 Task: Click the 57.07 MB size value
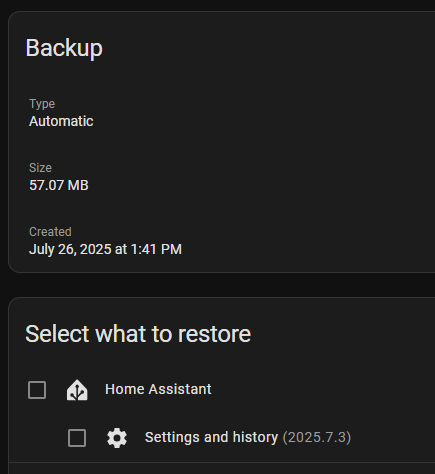click(59, 185)
